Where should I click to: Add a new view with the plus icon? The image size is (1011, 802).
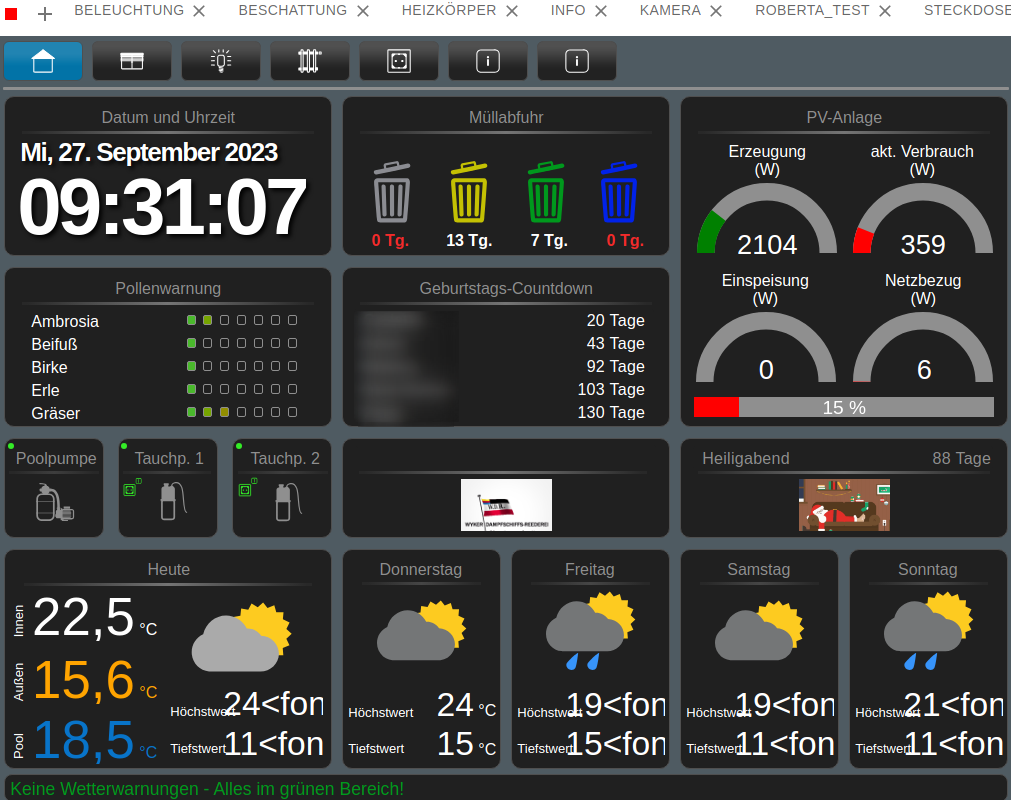[x=44, y=14]
